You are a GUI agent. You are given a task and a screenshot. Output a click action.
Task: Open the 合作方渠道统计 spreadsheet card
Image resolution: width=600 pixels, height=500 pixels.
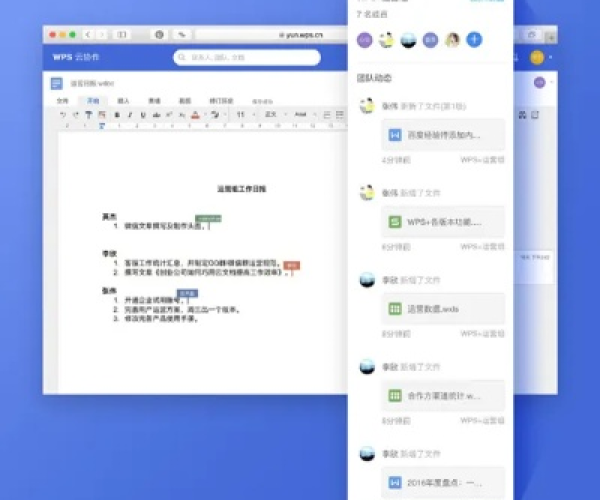click(x=443, y=396)
